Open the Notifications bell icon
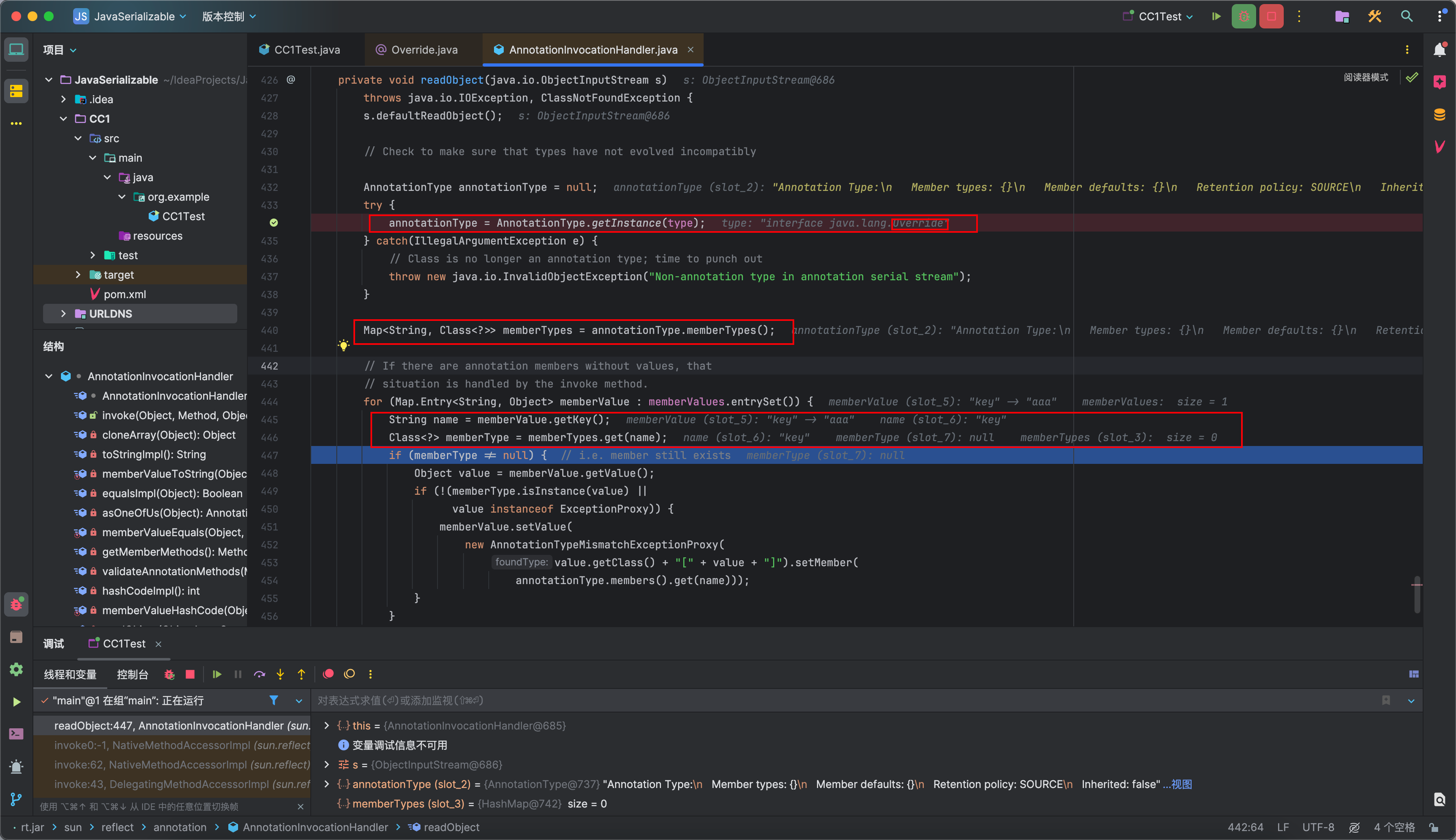The height and width of the screenshot is (840, 1456). click(1439, 50)
